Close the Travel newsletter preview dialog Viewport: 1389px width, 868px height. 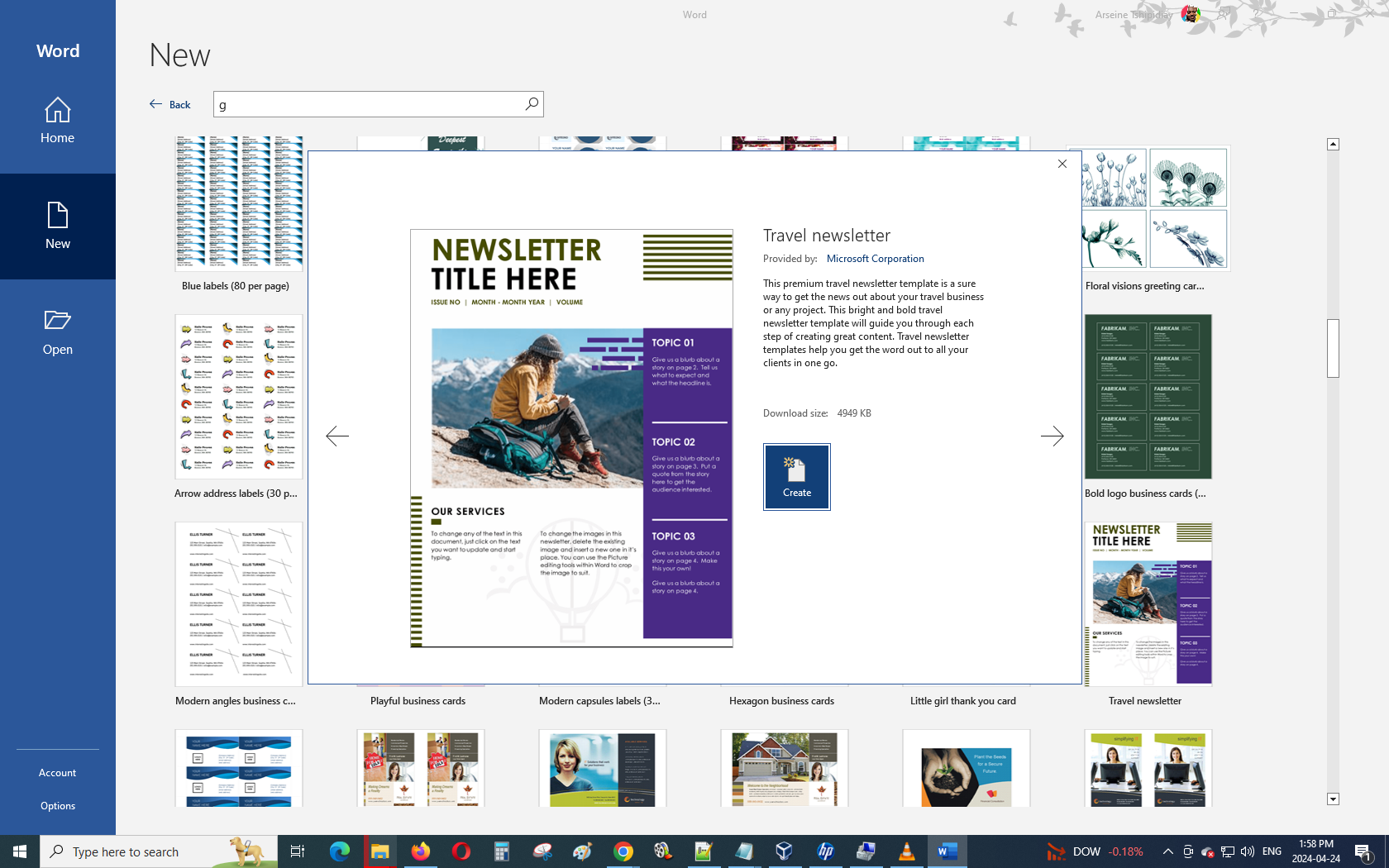(x=1062, y=164)
